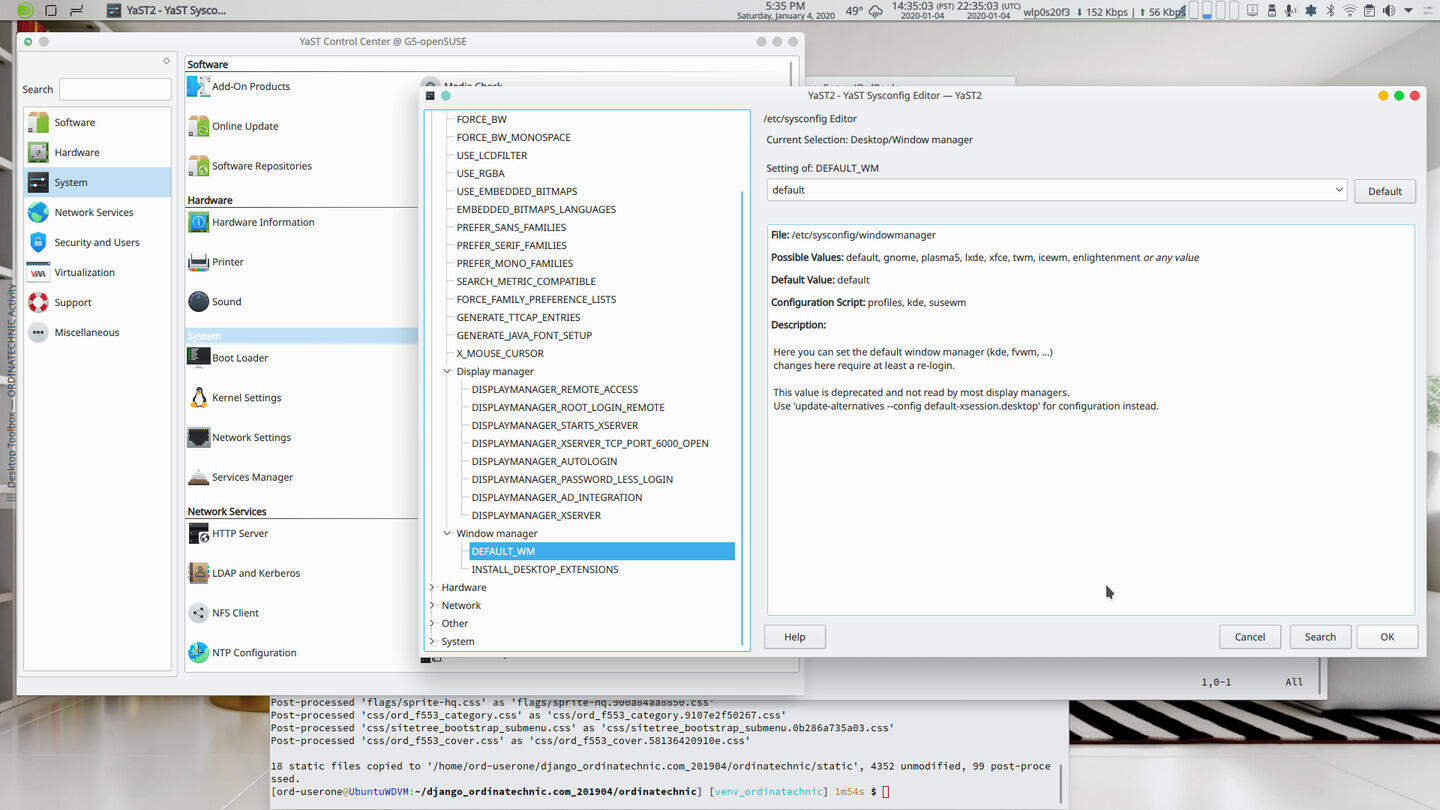
Task: Expand the Hardware tree node
Action: (432, 587)
